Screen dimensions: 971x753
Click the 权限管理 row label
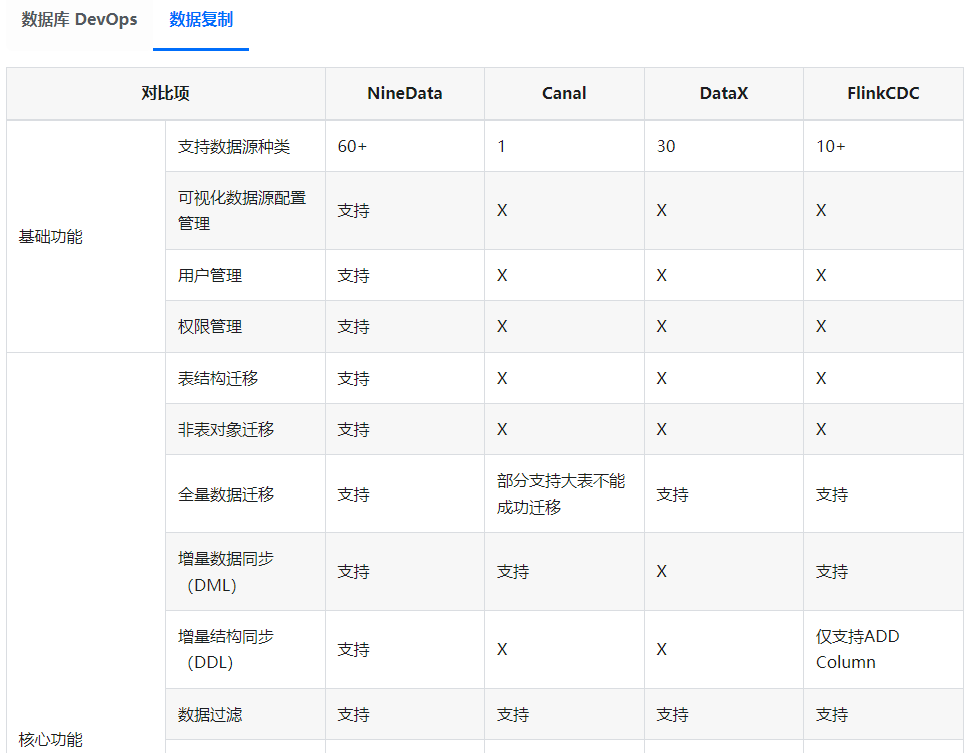tap(210, 326)
